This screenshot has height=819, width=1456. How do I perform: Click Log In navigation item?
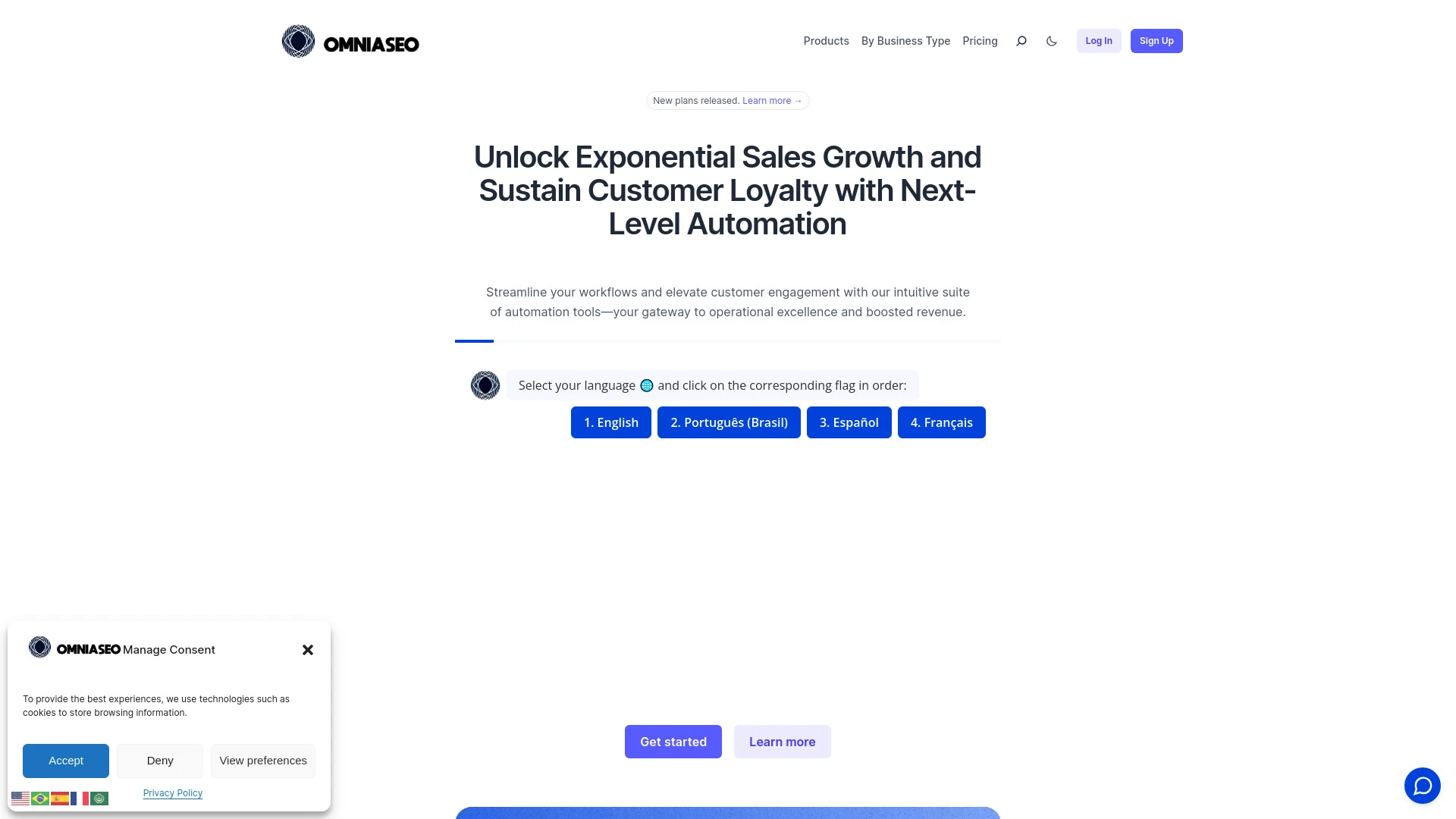pyautogui.click(x=1099, y=40)
